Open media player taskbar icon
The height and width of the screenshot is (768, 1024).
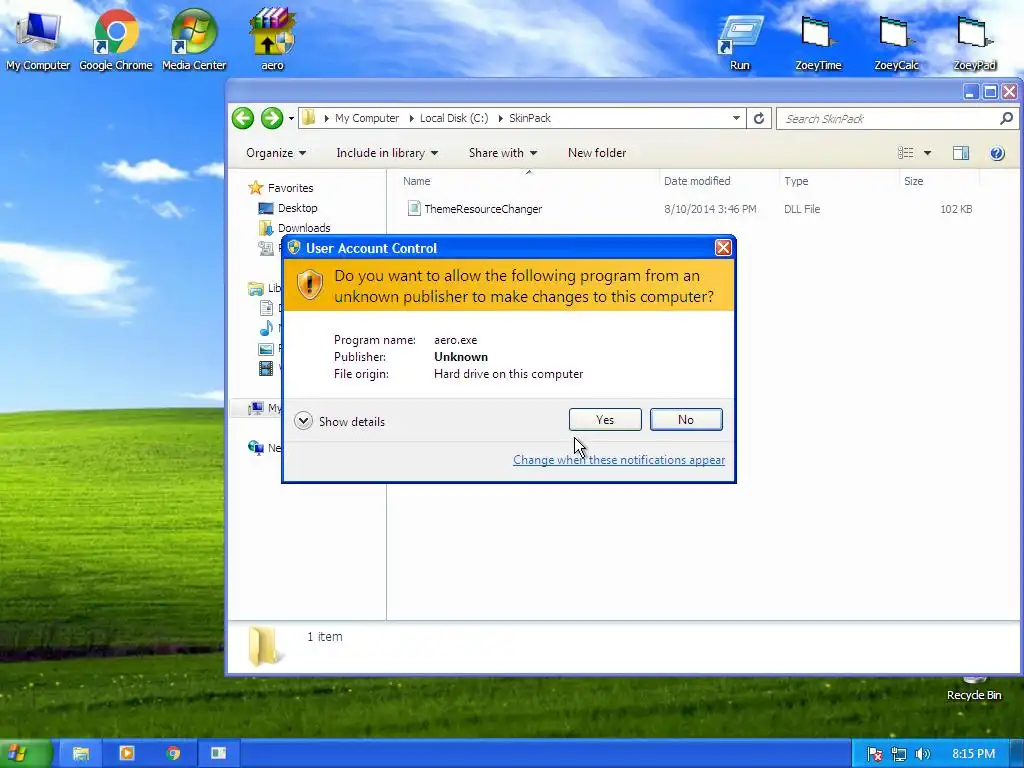click(127, 754)
